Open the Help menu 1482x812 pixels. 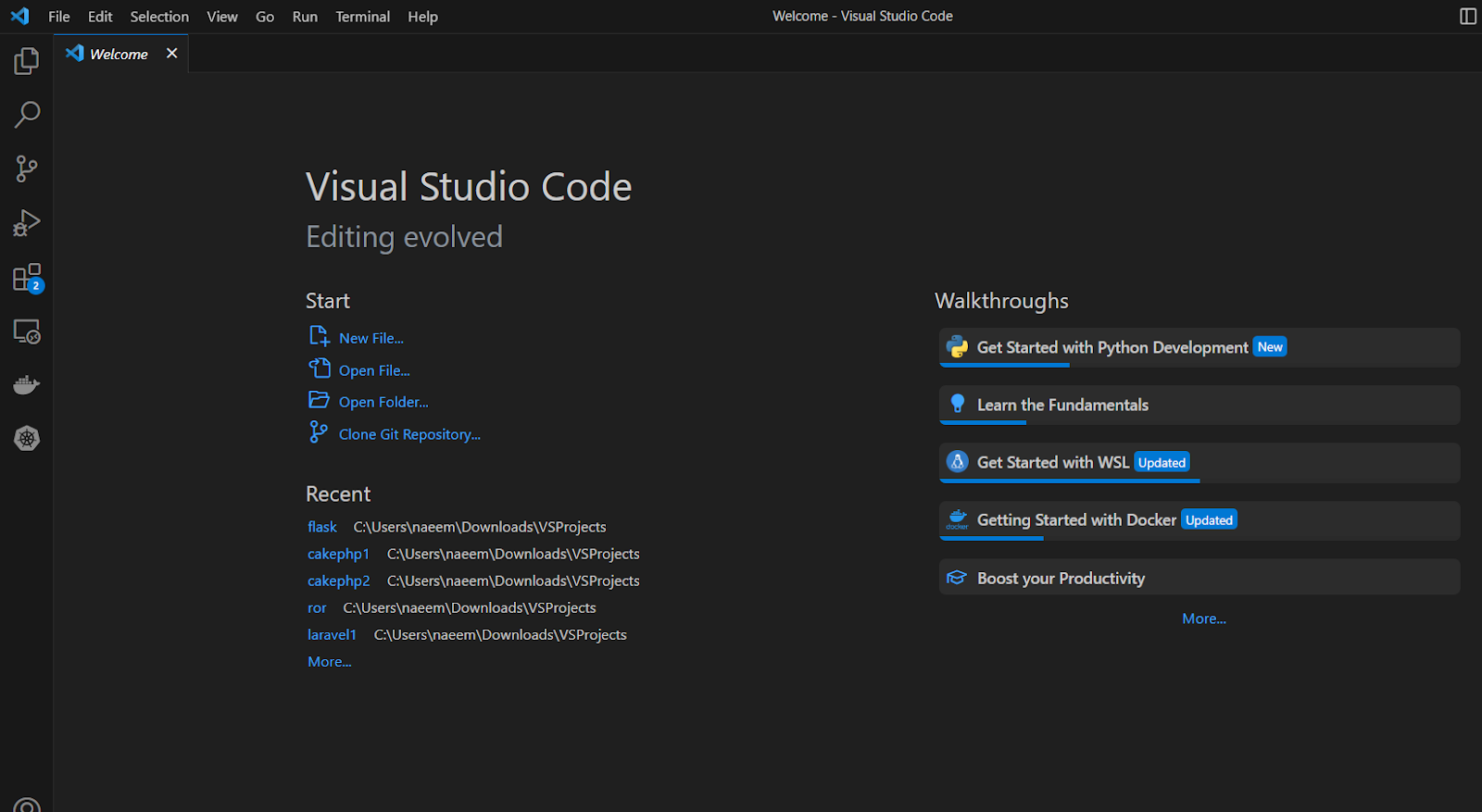tap(423, 17)
